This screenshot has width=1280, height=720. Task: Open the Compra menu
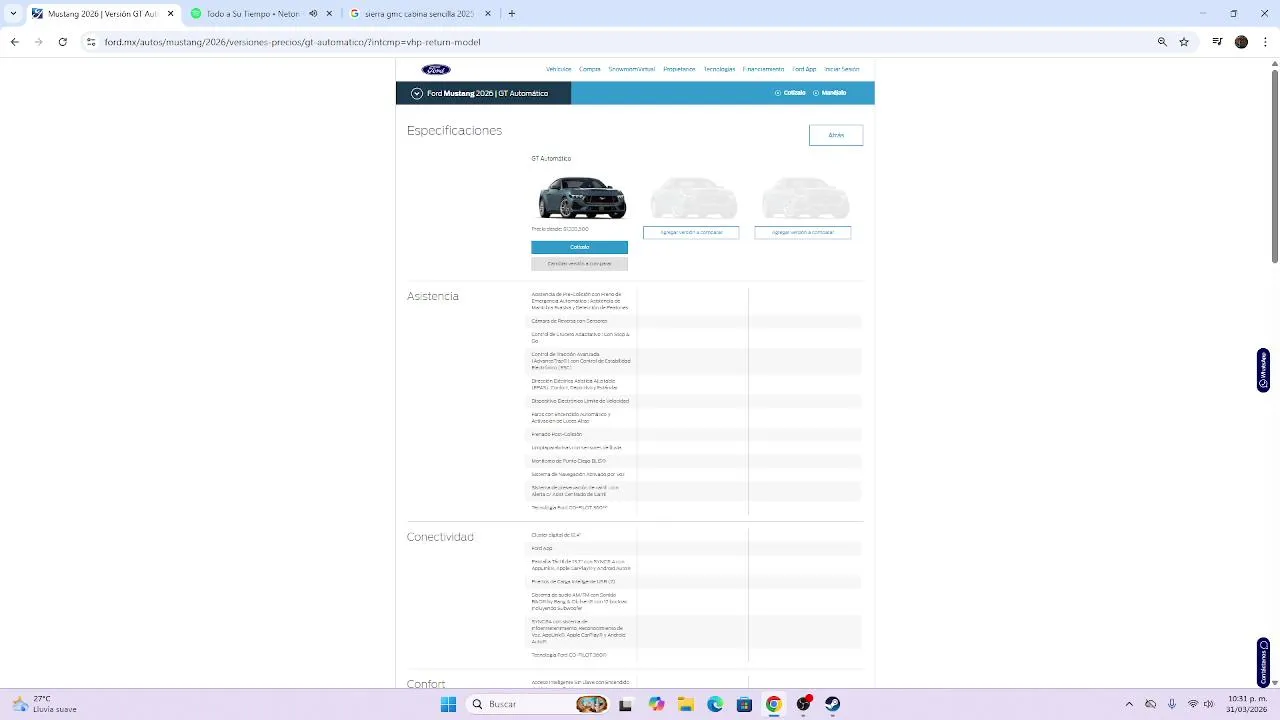pos(590,69)
